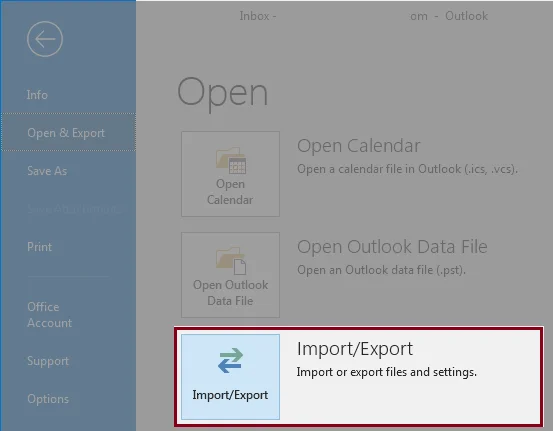Image resolution: width=553 pixels, height=431 pixels.
Task: Go to Office Account
Action: point(49,315)
